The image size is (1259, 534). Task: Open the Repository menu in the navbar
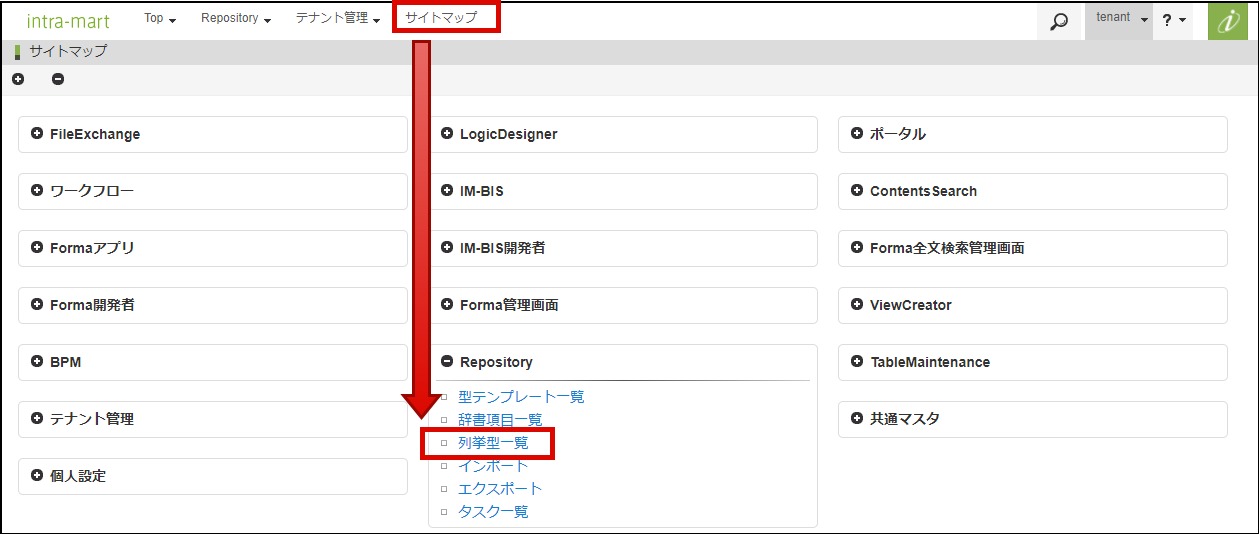tap(236, 19)
